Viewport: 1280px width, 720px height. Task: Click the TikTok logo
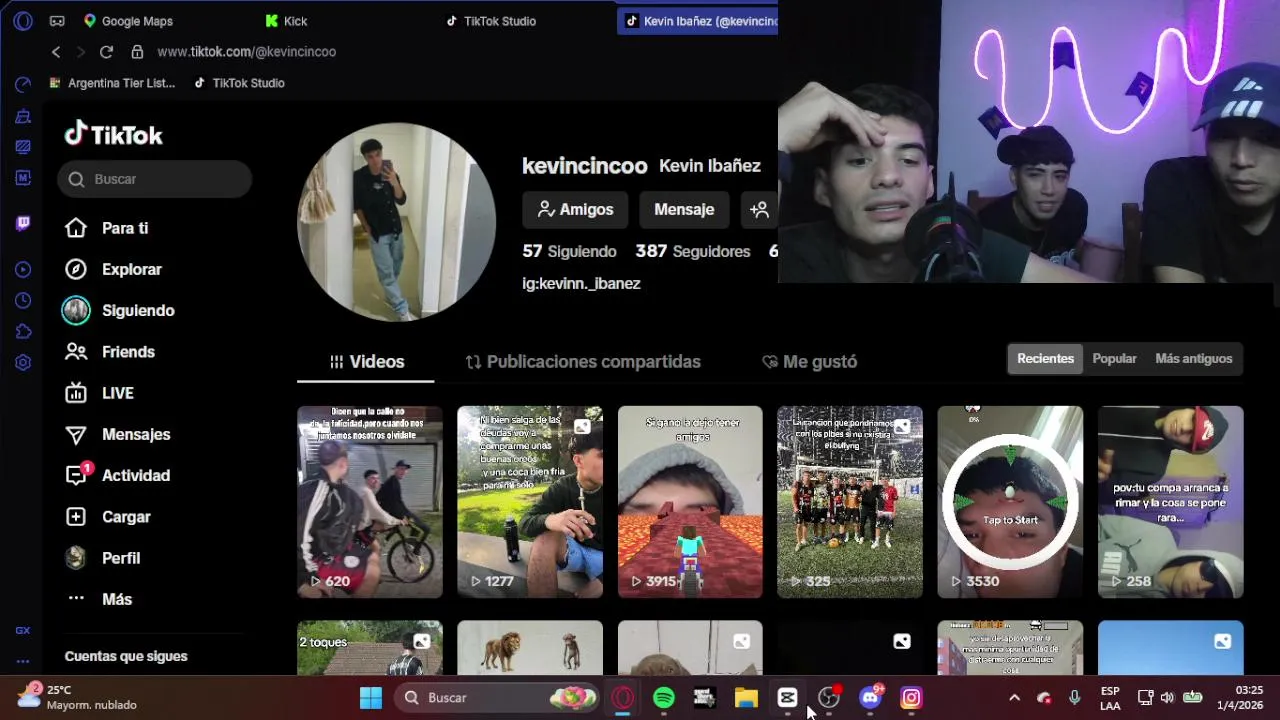113,134
